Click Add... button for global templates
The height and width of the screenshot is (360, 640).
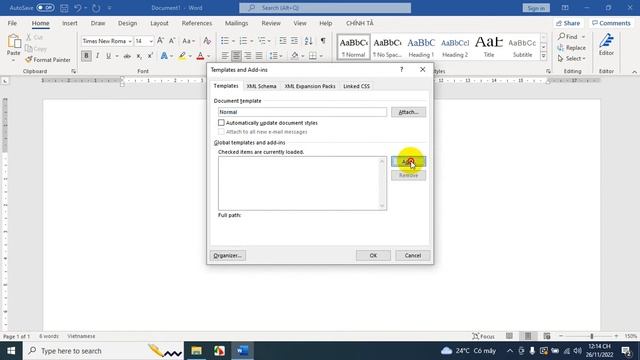409,162
